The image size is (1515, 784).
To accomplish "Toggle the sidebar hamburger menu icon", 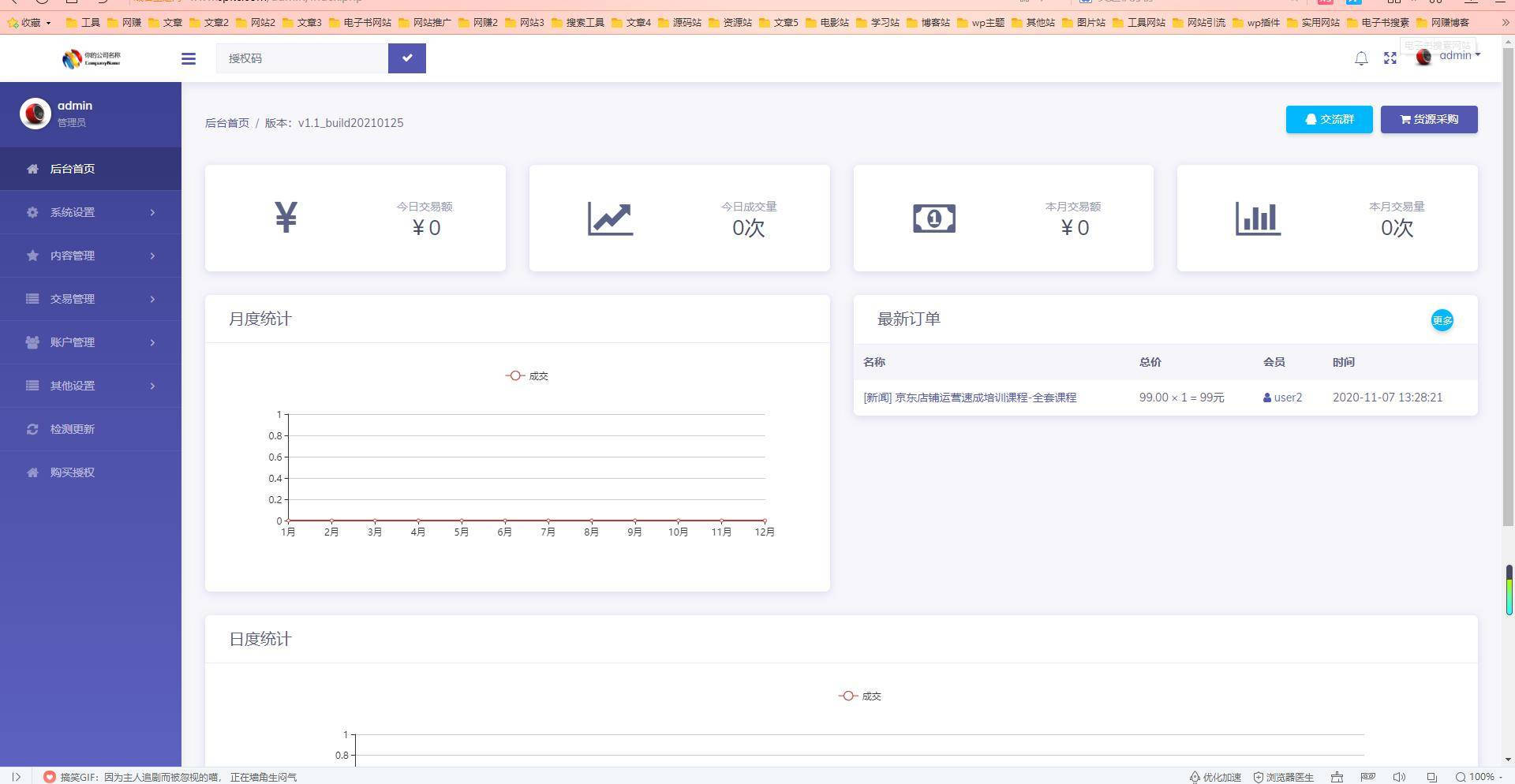I will point(188,58).
